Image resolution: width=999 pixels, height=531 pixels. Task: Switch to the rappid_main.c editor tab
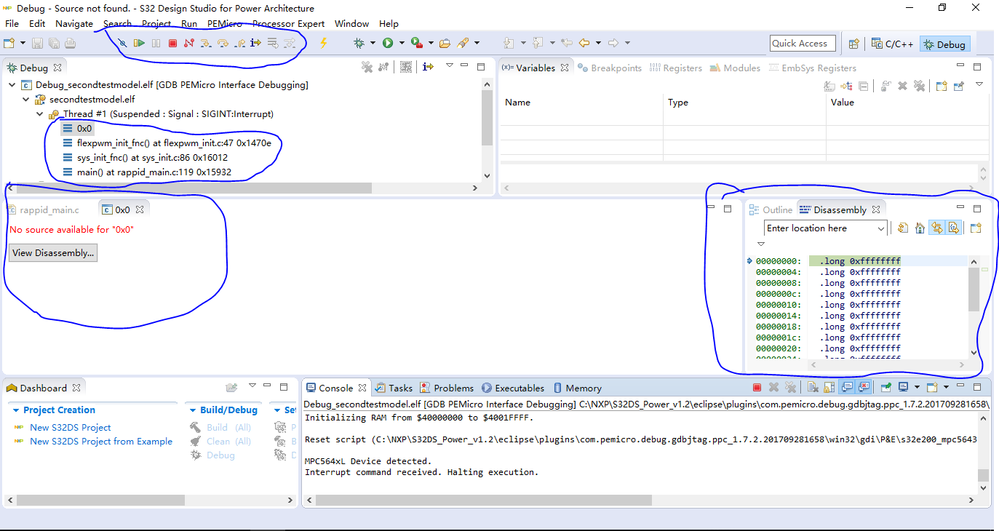click(x=43, y=210)
